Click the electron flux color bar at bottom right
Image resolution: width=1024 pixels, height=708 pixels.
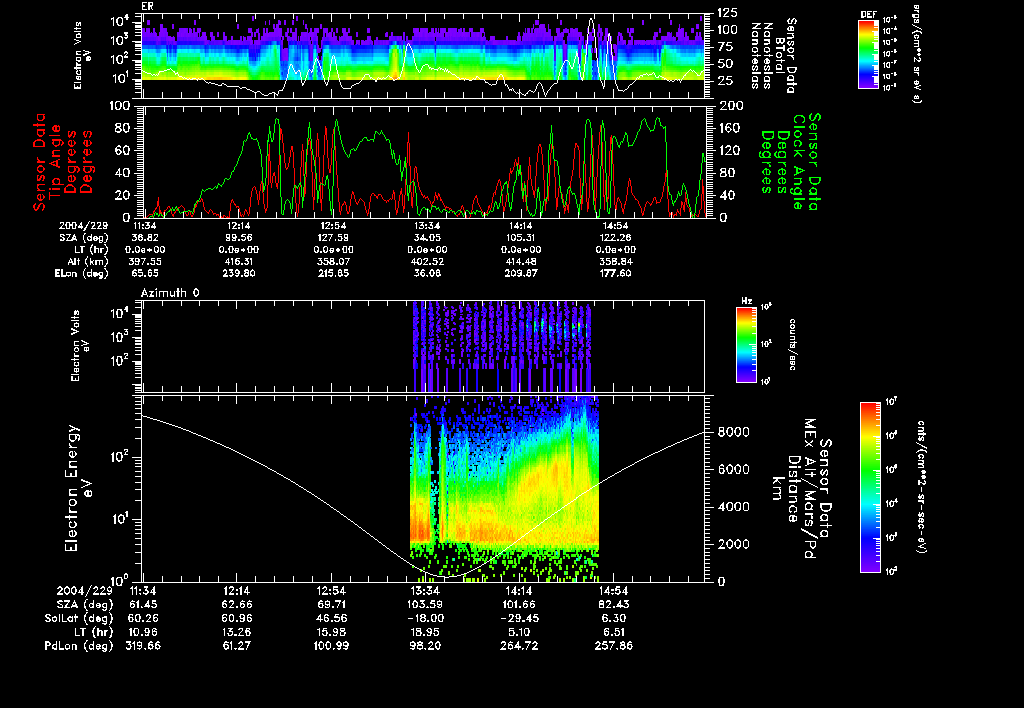tap(869, 487)
